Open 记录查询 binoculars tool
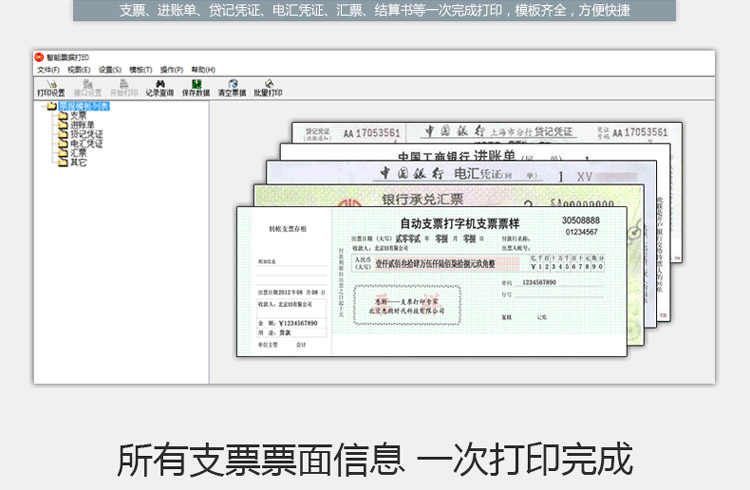 pyautogui.click(x=160, y=89)
